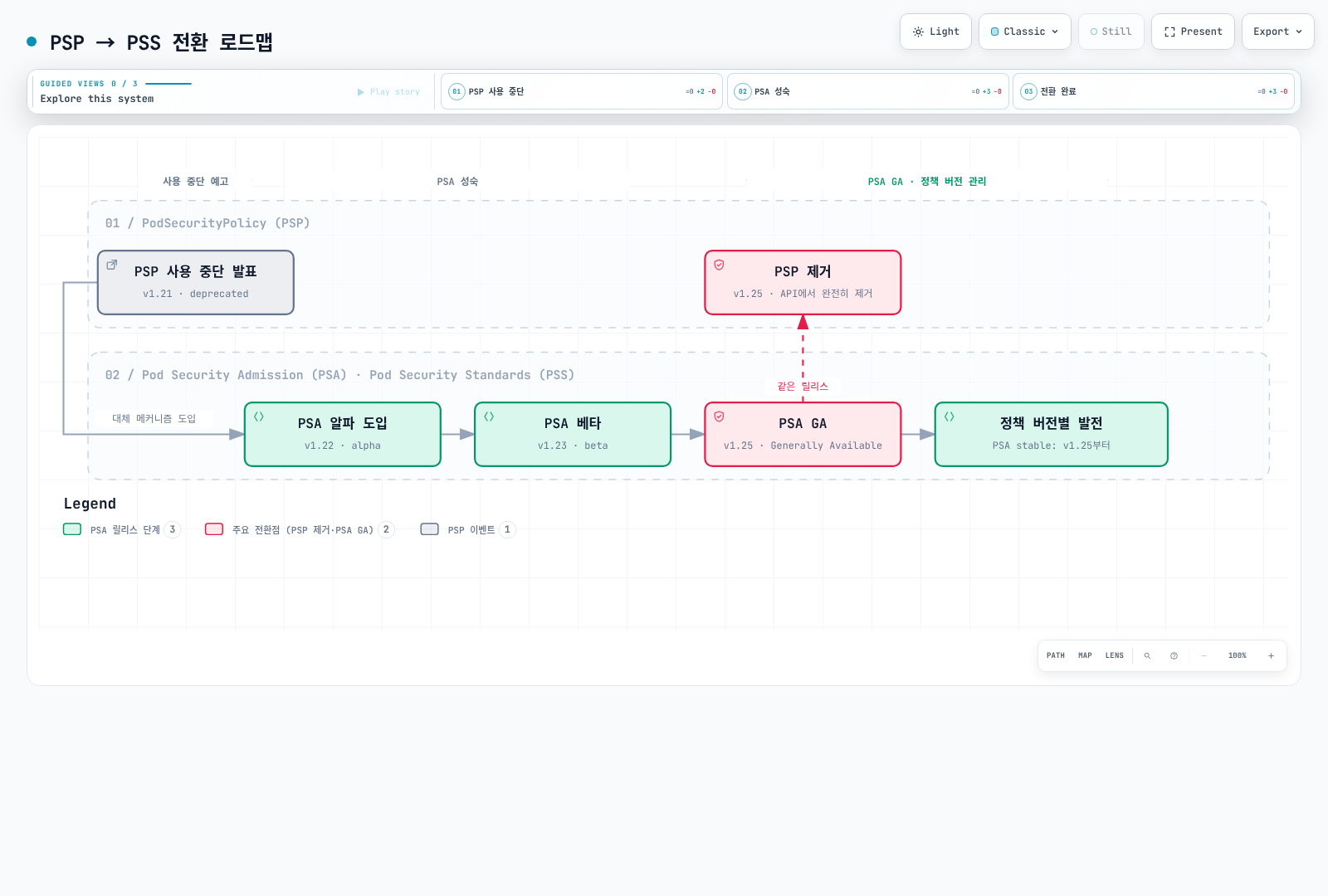This screenshot has height=896, width=1328.
Task: Click the sun icon in Light button
Action: tap(918, 32)
